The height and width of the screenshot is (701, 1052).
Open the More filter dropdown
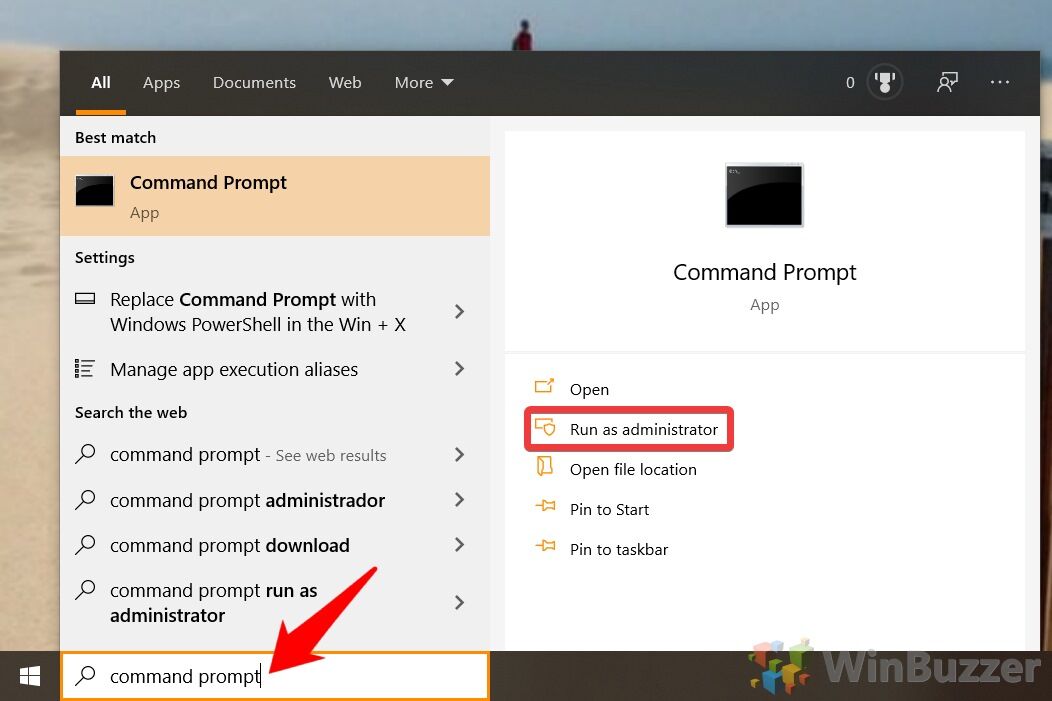click(423, 82)
